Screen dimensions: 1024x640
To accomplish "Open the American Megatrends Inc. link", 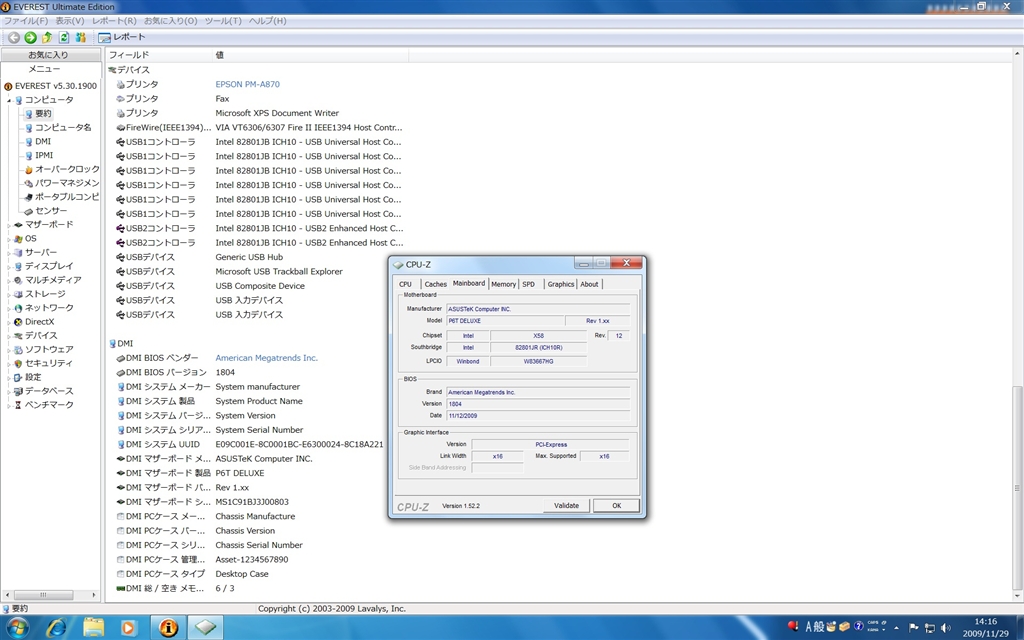I will click(x=266, y=358).
